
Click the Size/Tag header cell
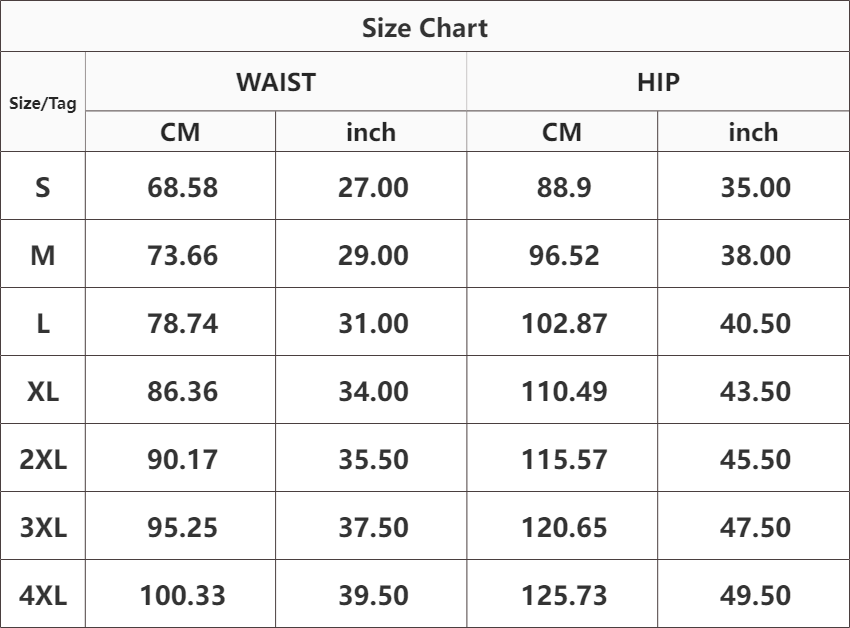[x=43, y=102]
